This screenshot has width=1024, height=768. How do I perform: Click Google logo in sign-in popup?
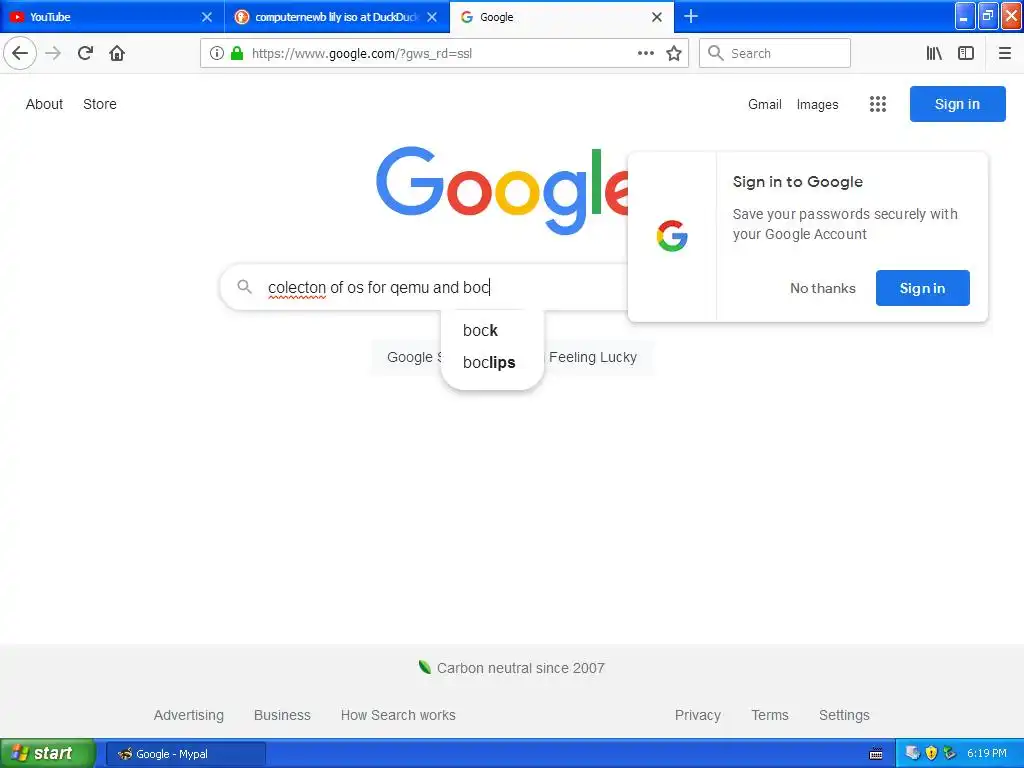pyautogui.click(x=672, y=236)
